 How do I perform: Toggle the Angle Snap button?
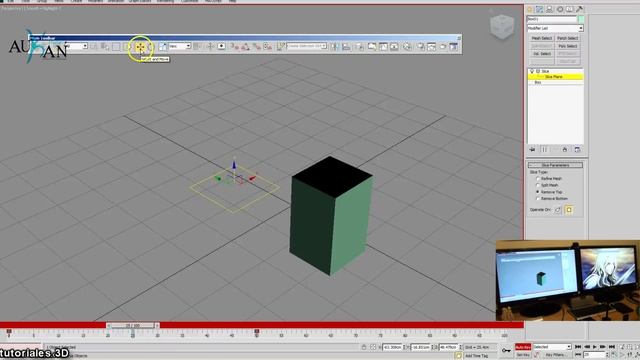(245, 47)
